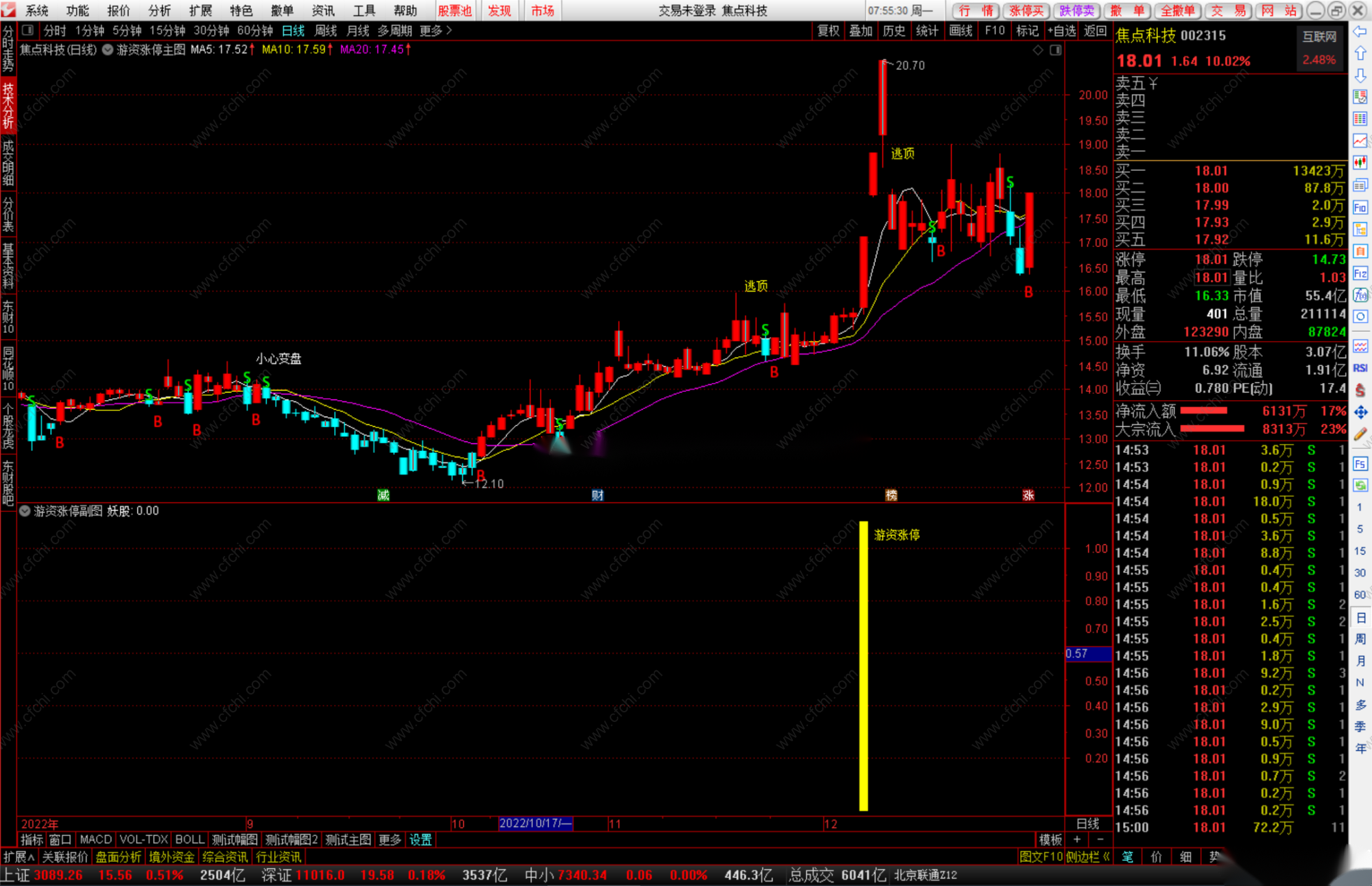Click the 全撤单 button
This screenshot has height=886, width=1372.
pos(1177,10)
